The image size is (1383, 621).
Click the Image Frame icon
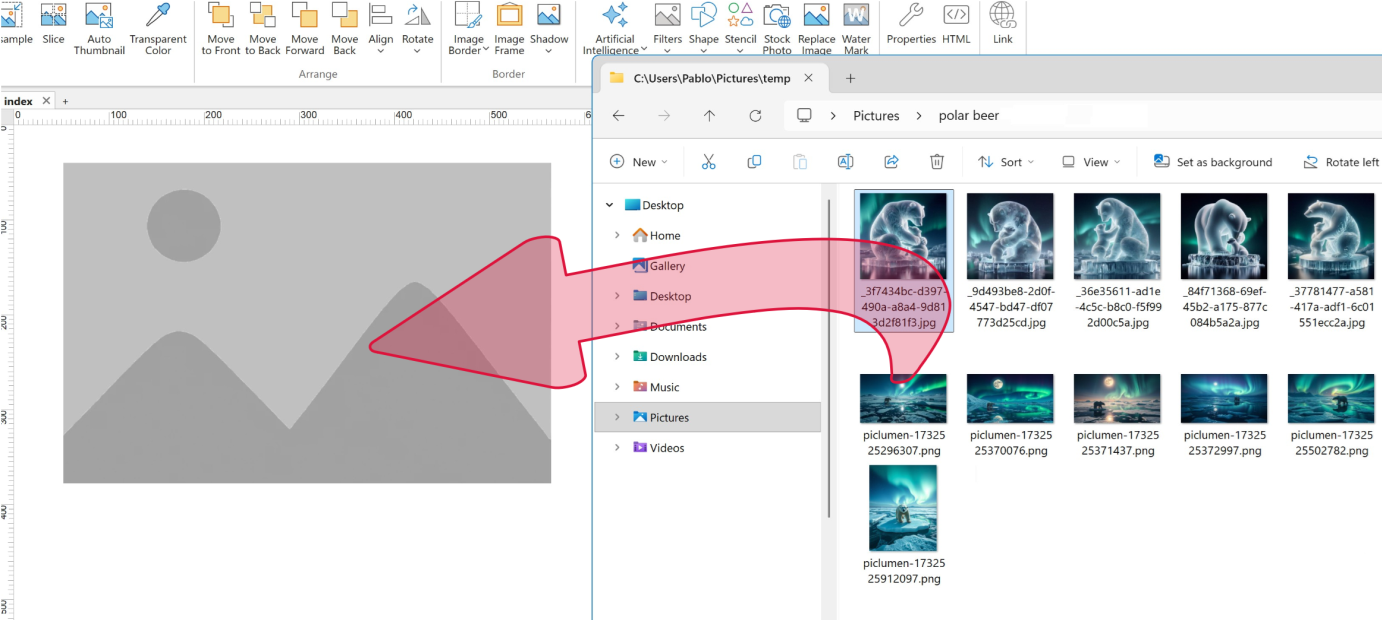pos(509,17)
